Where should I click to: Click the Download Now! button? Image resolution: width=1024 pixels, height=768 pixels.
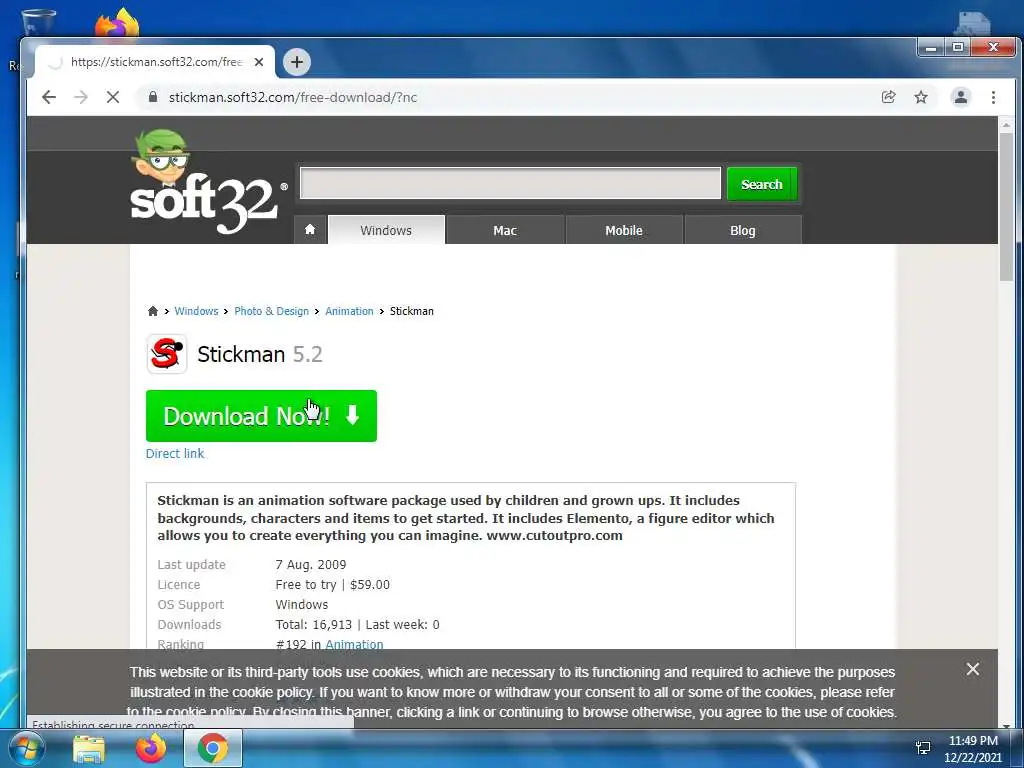[261, 416]
